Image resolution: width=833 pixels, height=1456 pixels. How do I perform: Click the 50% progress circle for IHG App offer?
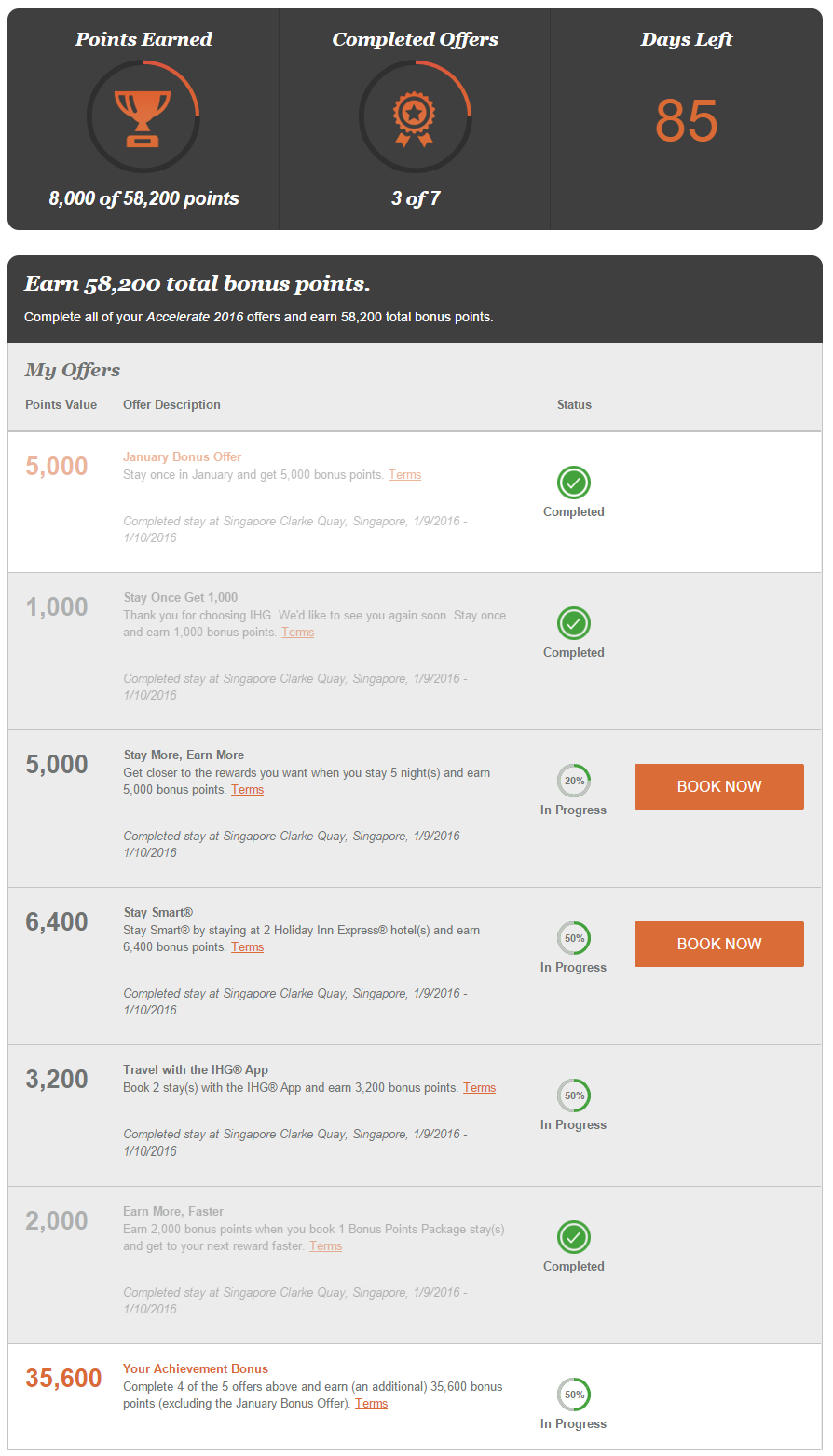574,1095
